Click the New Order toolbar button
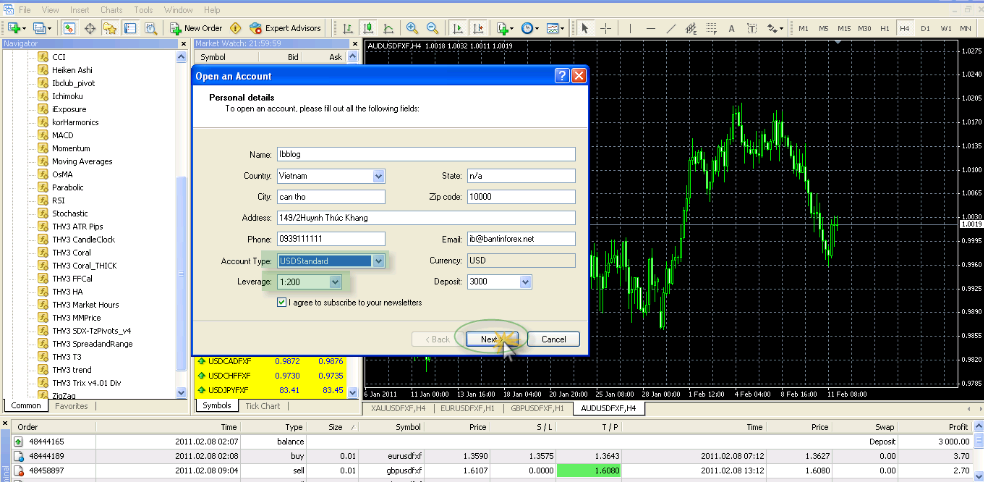 click(x=196, y=28)
